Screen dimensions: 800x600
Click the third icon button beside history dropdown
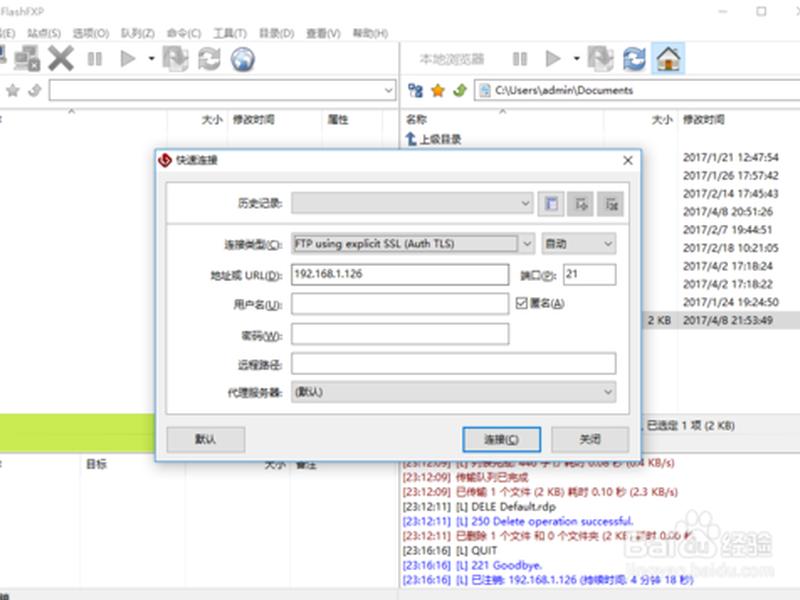[x=611, y=204]
